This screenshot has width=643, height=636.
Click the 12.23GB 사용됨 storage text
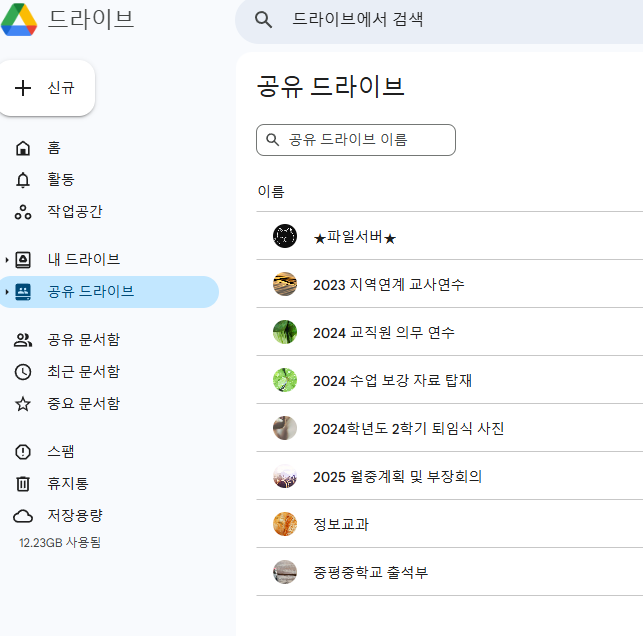60,543
